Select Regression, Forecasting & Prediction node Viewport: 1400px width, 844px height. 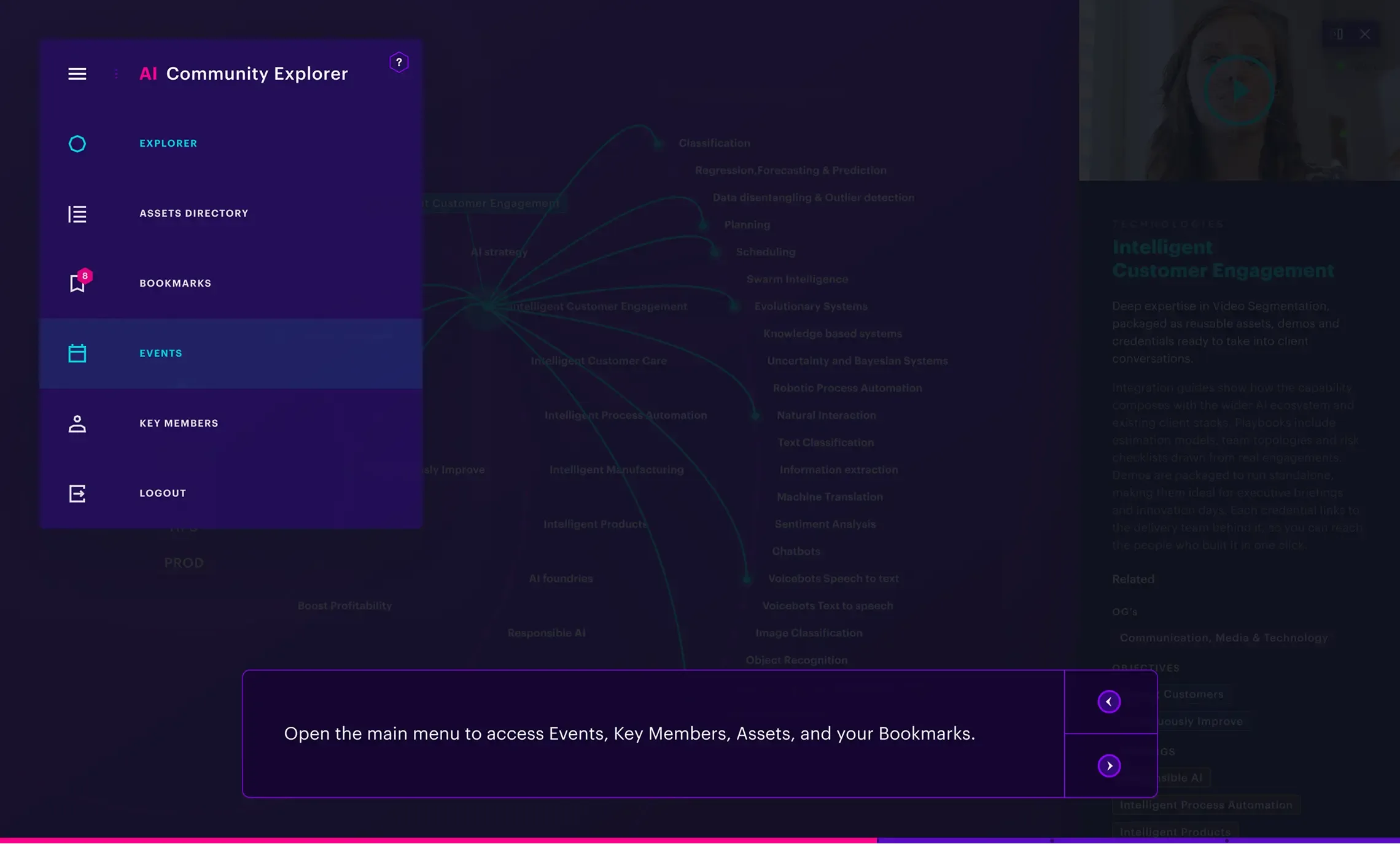[790, 170]
